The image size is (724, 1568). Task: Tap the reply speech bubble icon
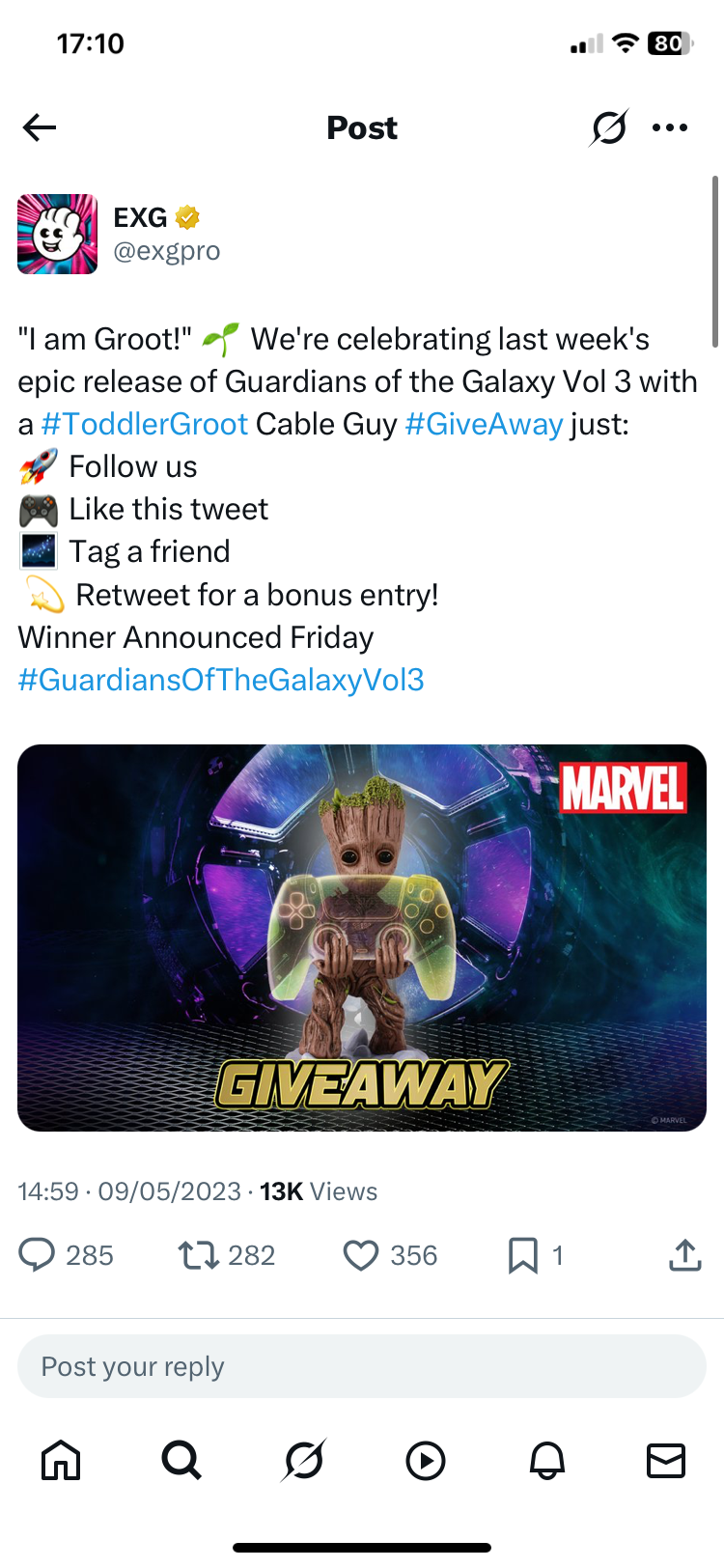tap(37, 1255)
